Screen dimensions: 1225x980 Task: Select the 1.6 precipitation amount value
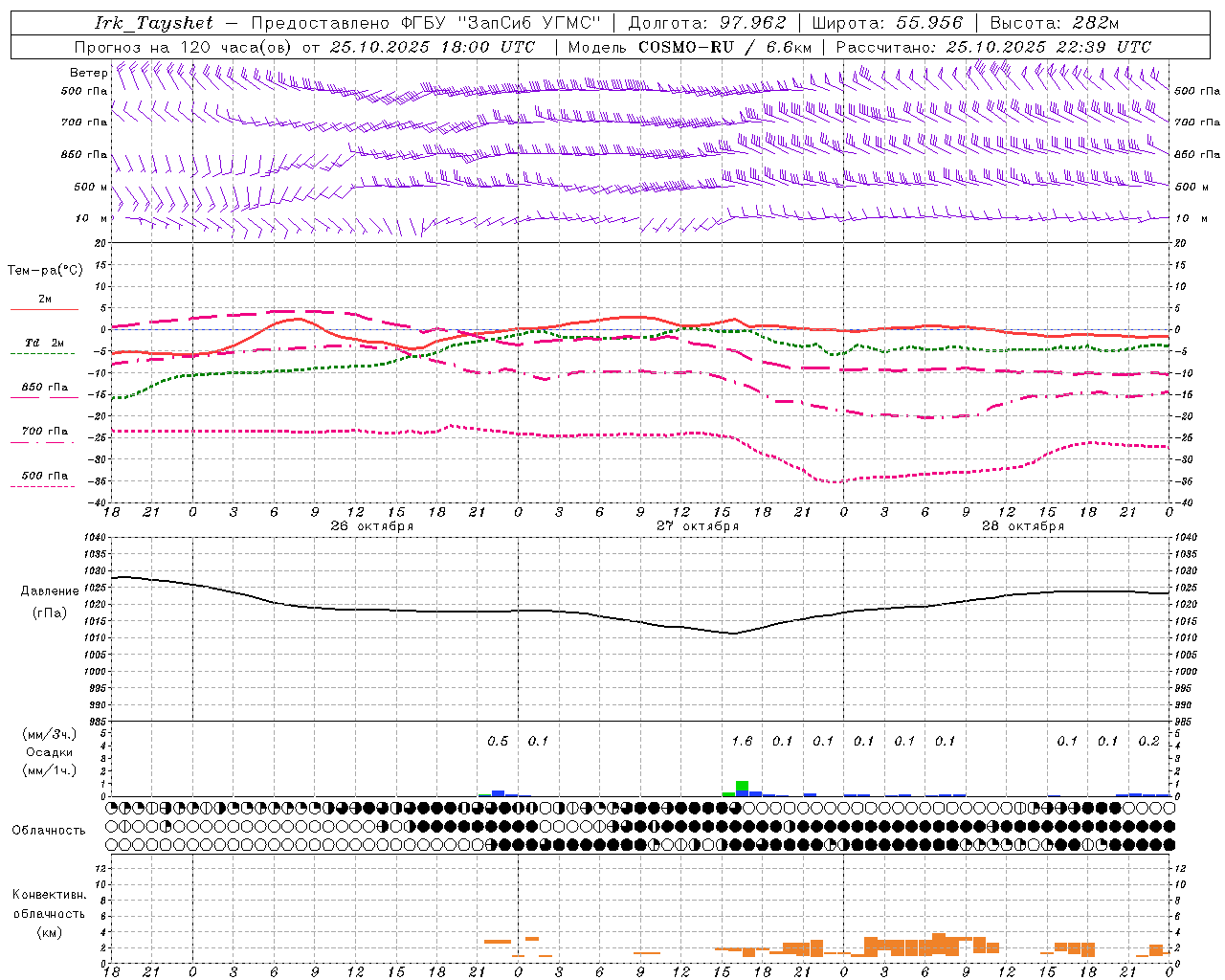[742, 741]
